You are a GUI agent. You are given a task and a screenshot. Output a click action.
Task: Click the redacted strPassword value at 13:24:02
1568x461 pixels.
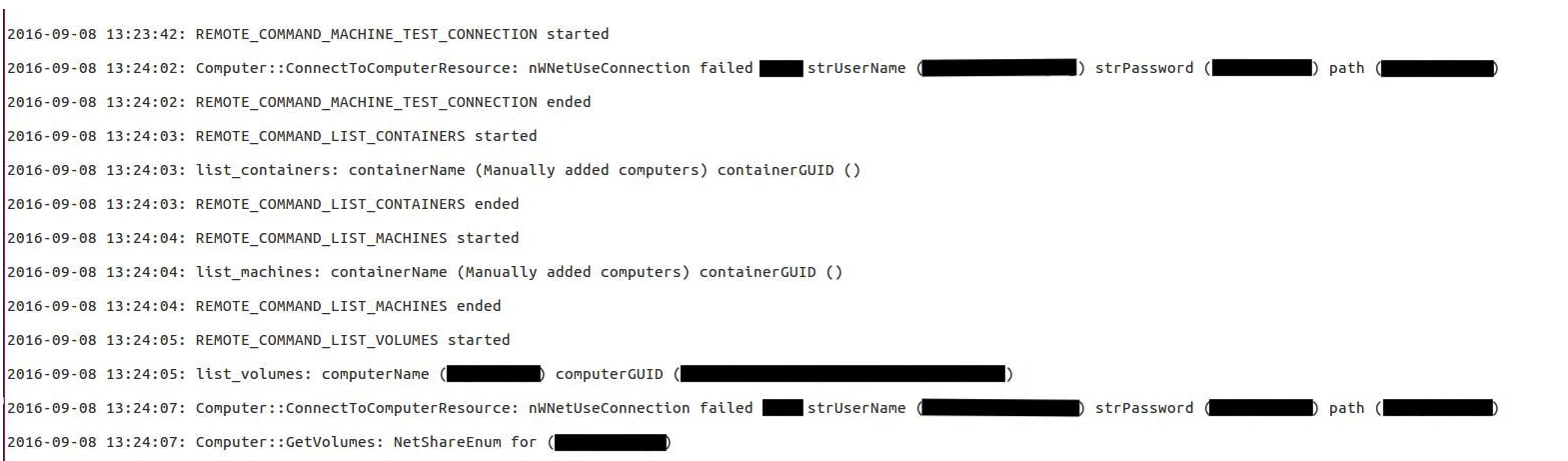[1261, 68]
